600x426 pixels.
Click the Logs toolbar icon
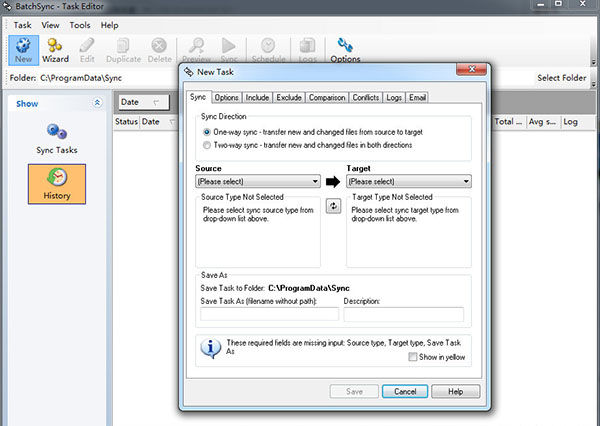pyautogui.click(x=308, y=48)
